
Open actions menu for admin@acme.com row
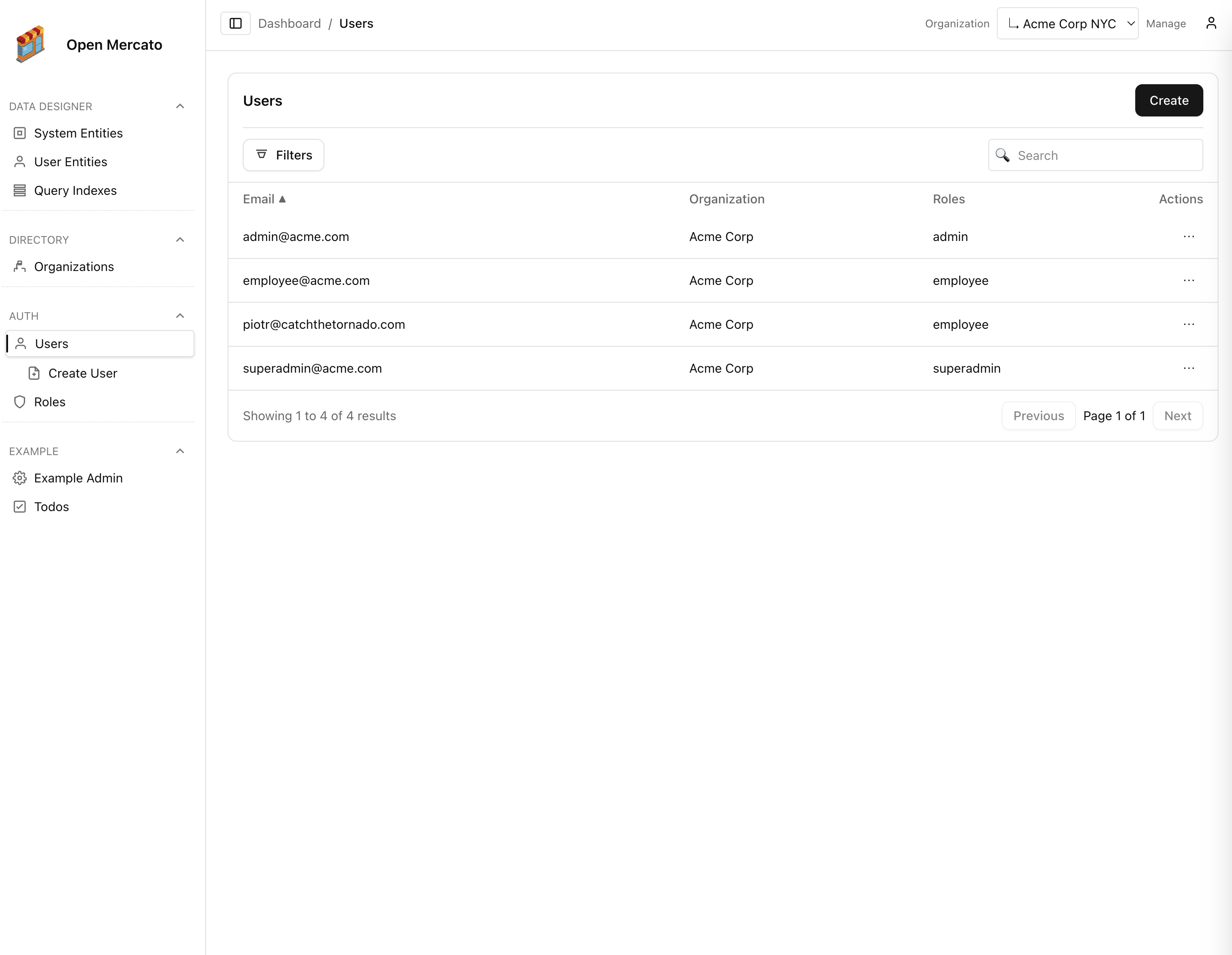1189,237
